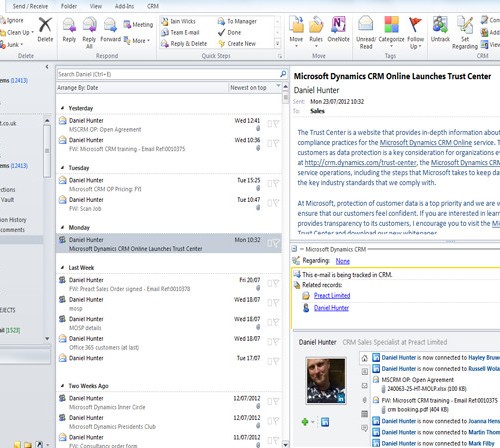Click in the Search Daniel input field
The height and width of the screenshot is (448, 500).
point(167,74)
